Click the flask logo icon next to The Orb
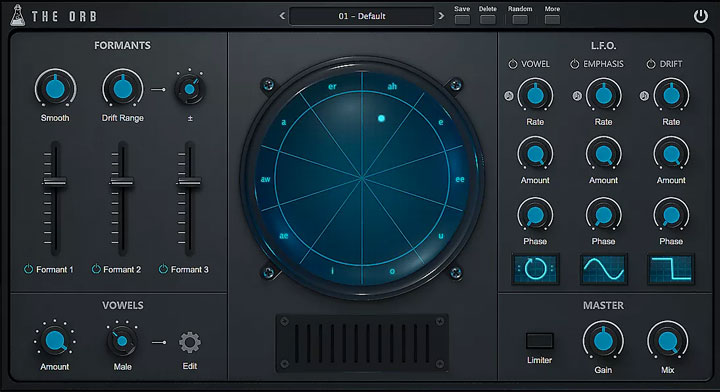The width and height of the screenshot is (720, 392). 17,15
